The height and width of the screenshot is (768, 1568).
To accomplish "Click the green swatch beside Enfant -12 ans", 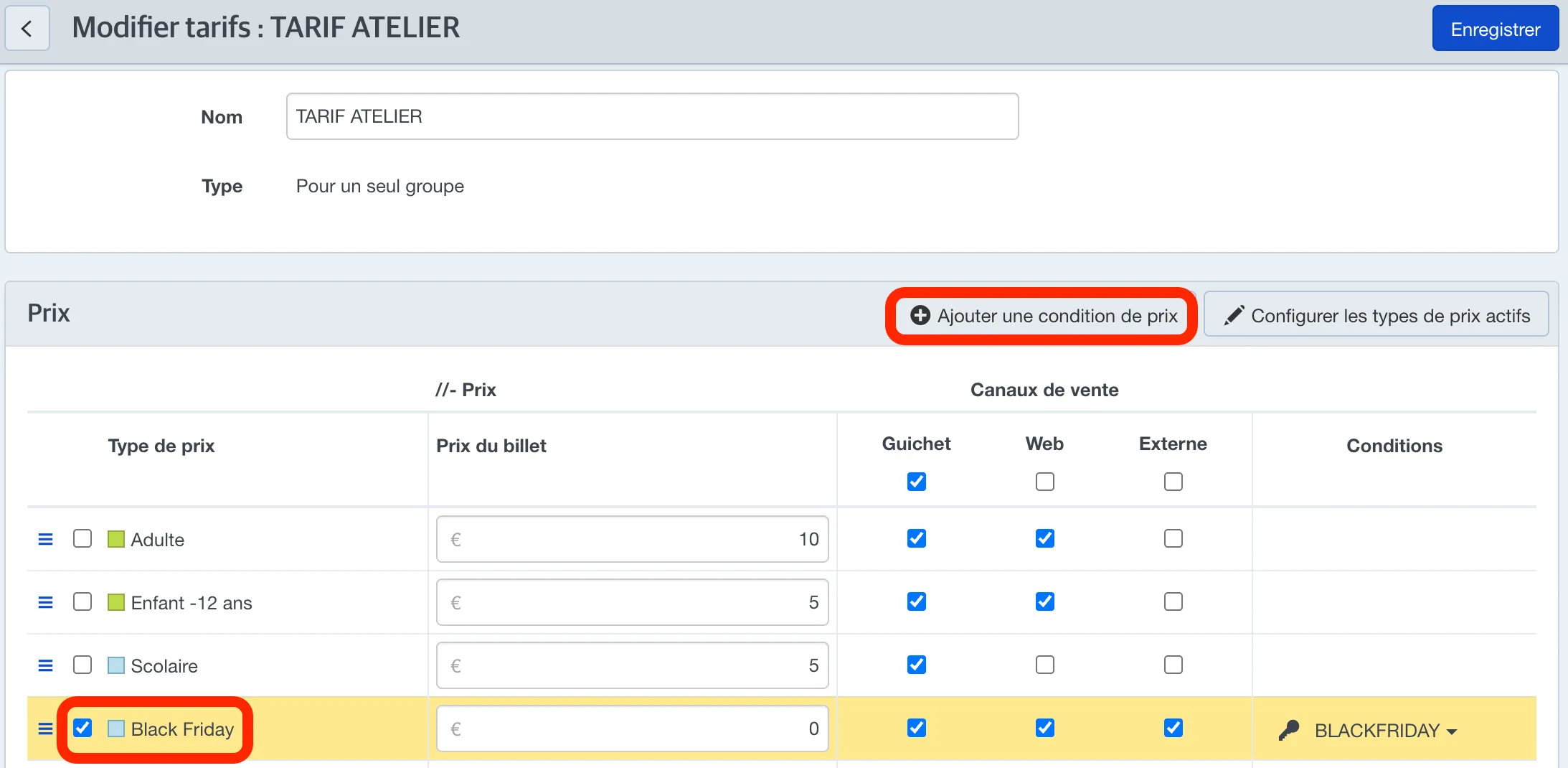I will [x=116, y=602].
